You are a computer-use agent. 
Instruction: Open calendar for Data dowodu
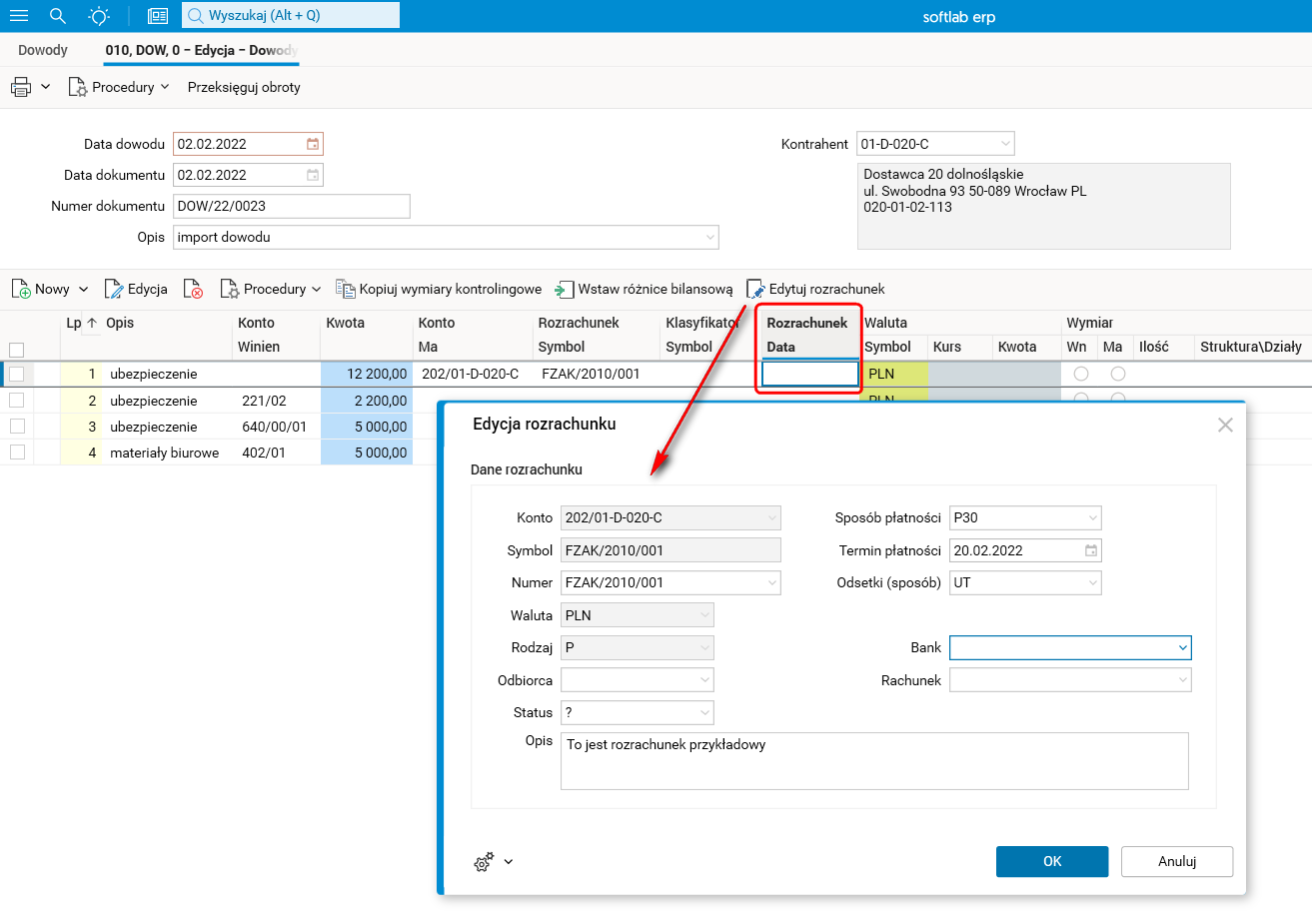point(313,144)
